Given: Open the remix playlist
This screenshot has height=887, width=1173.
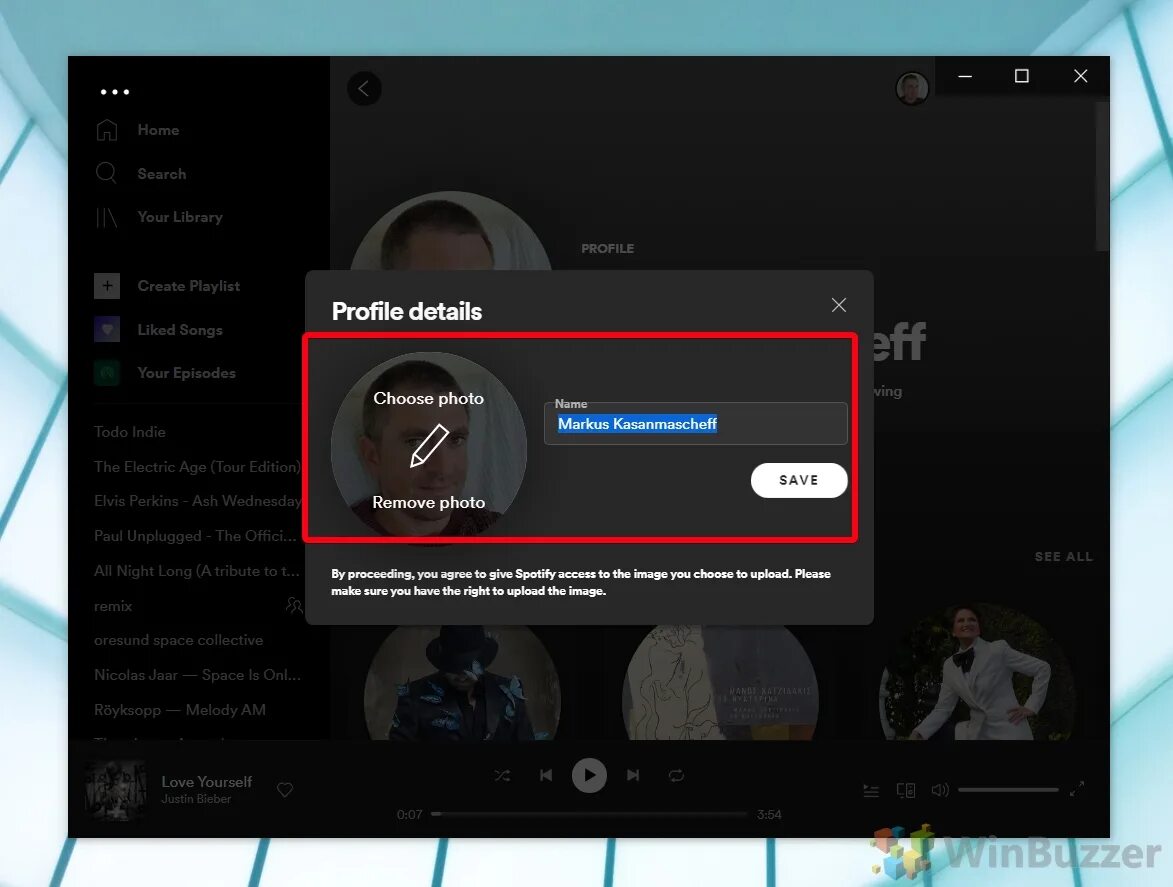Looking at the screenshot, I should [113, 606].
